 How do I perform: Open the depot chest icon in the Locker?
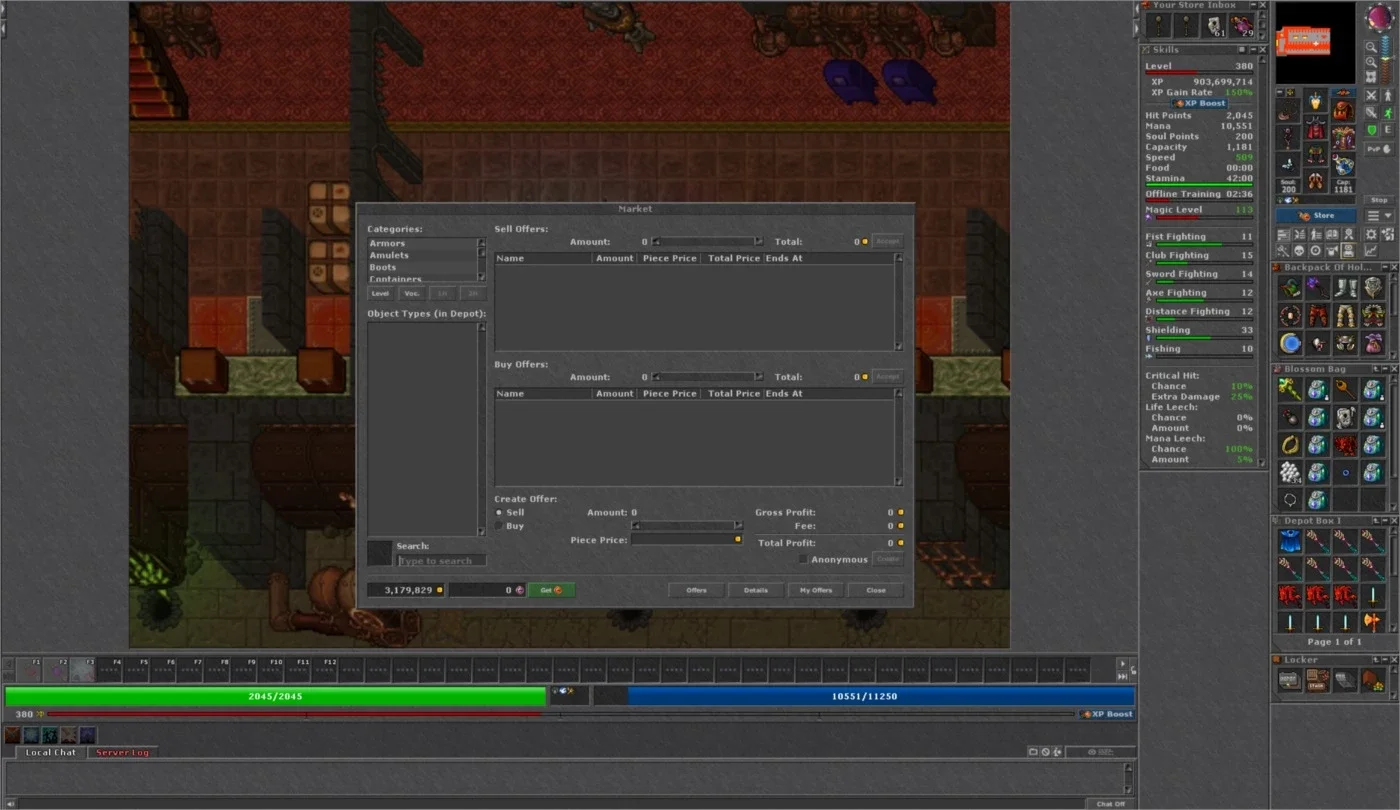point(1290,681)
